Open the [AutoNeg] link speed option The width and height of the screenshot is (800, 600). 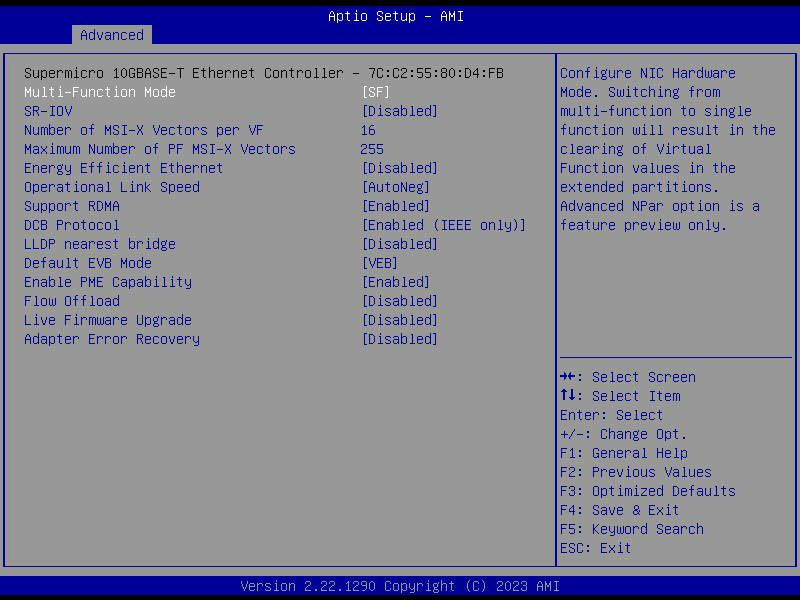click(x=395, y=187)
